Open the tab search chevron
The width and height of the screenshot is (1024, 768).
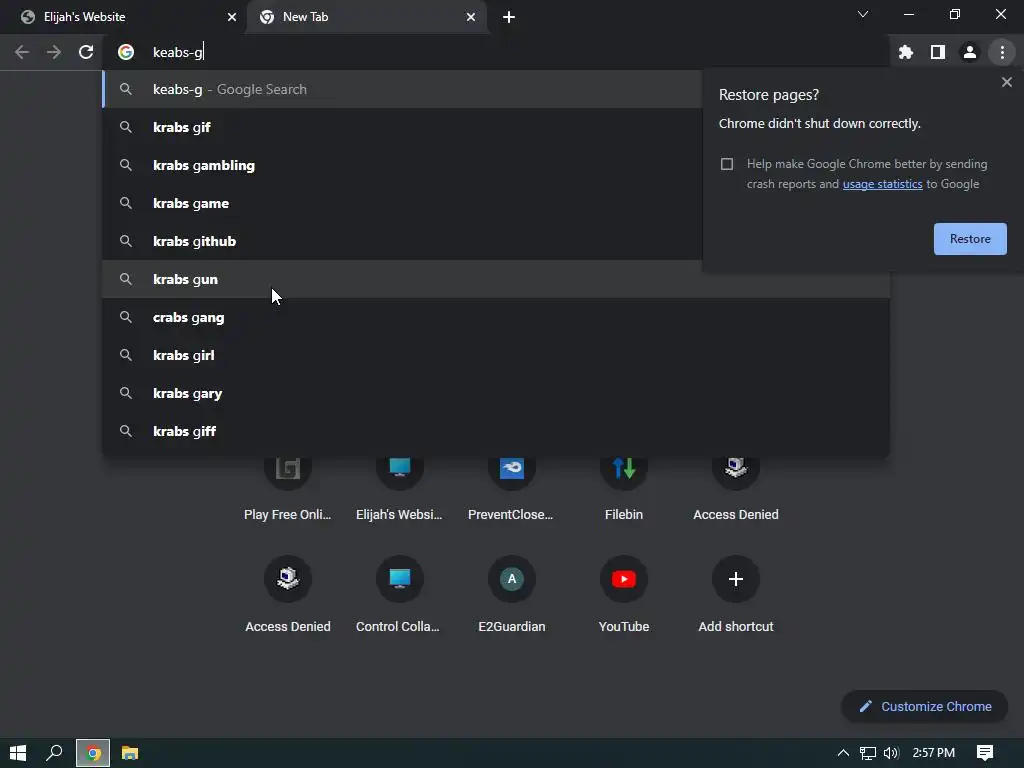[863, 14]
